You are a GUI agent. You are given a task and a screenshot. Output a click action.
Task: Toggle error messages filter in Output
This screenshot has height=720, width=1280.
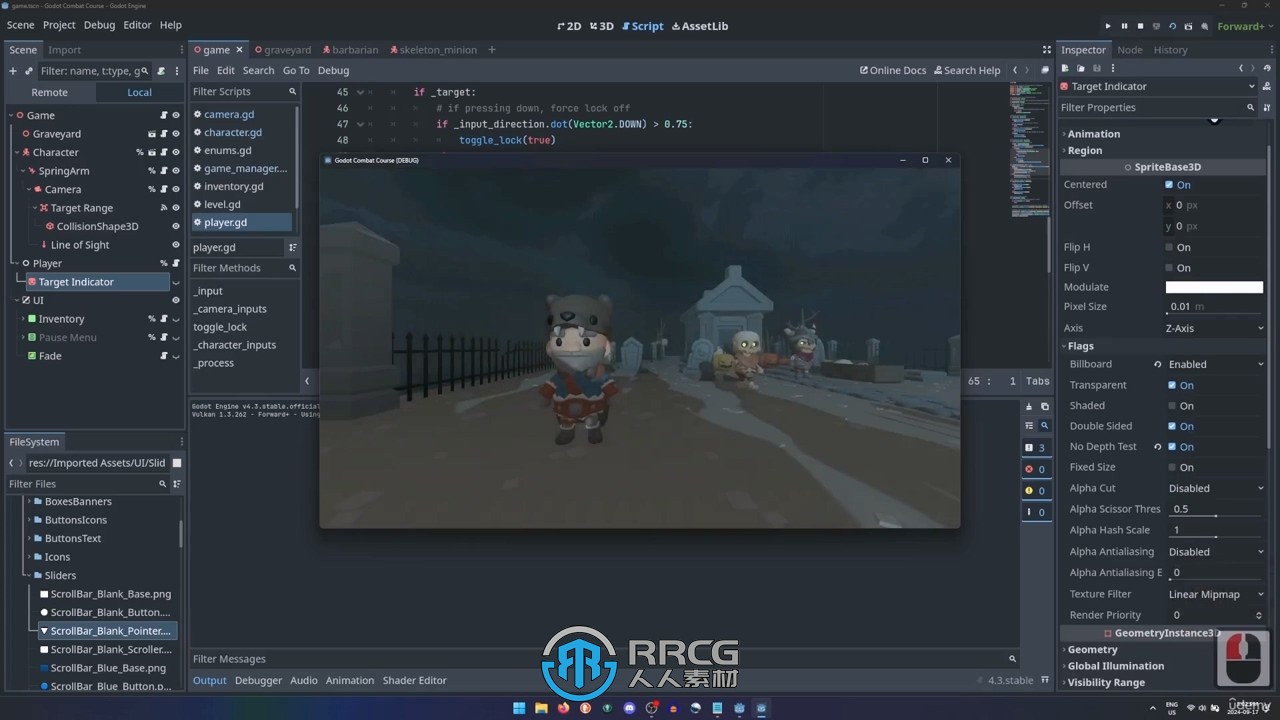coord(1035,469)
